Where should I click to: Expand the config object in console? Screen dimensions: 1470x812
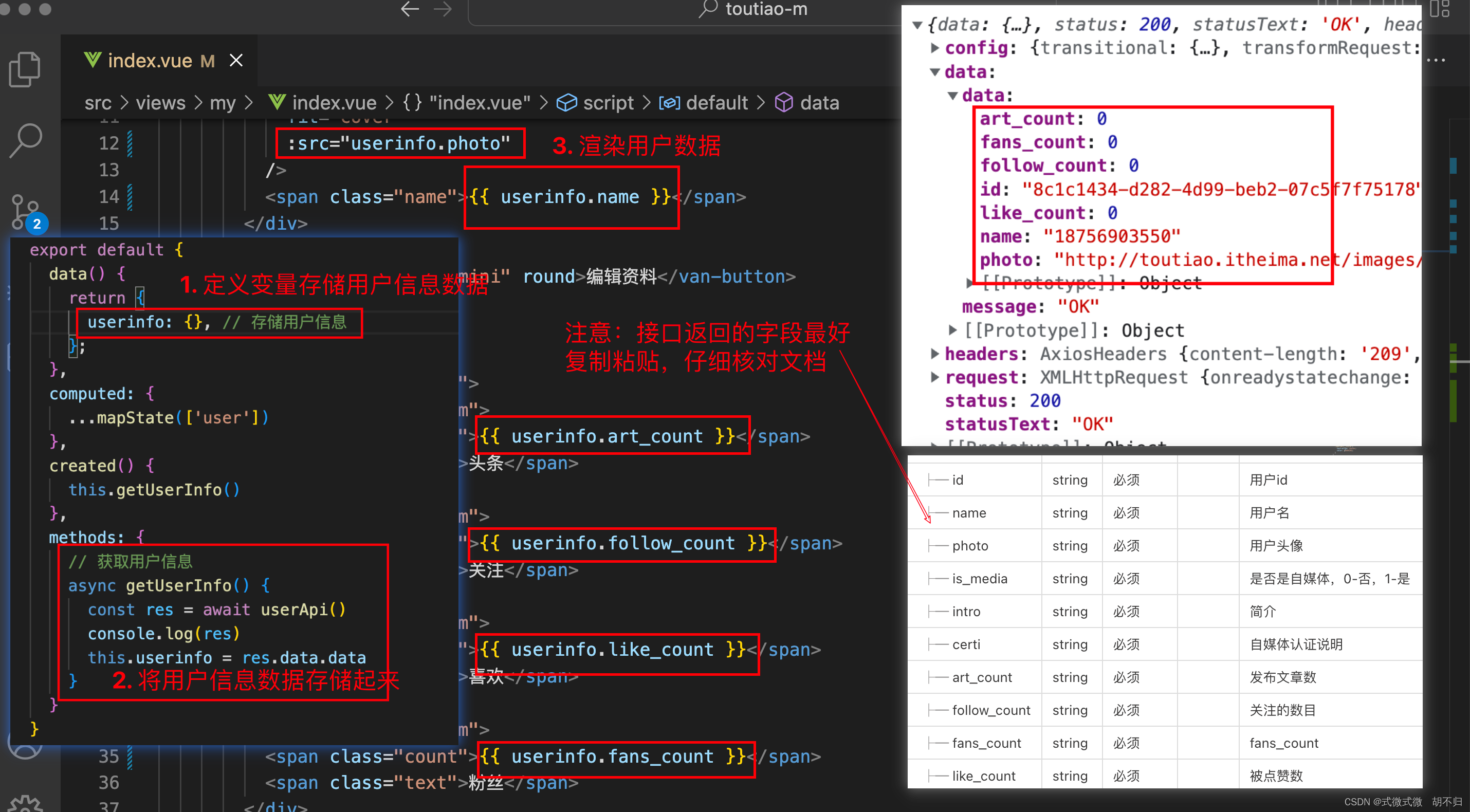[x=935, y=48]
